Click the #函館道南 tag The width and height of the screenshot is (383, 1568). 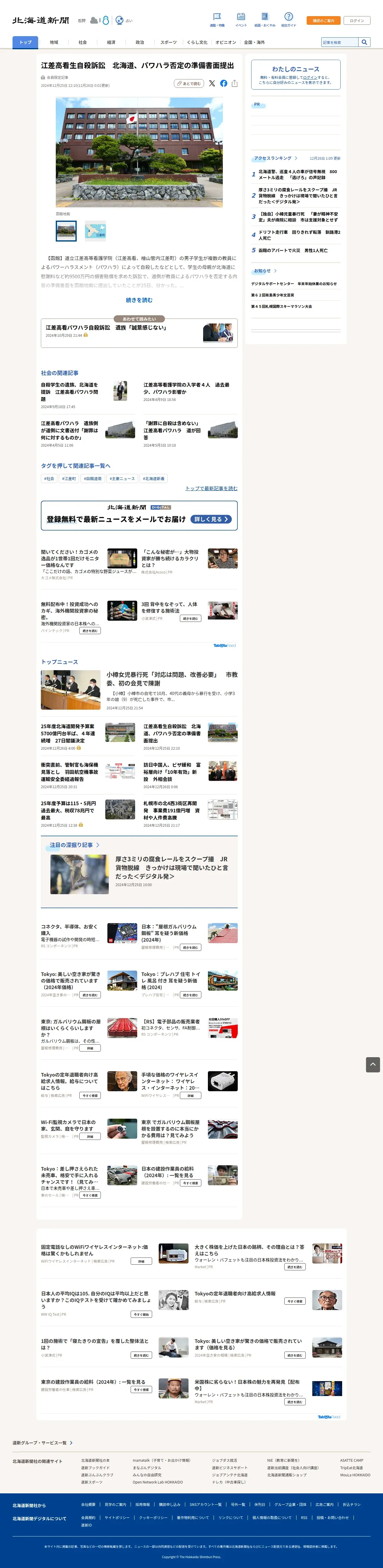click(x=93, y=479)
